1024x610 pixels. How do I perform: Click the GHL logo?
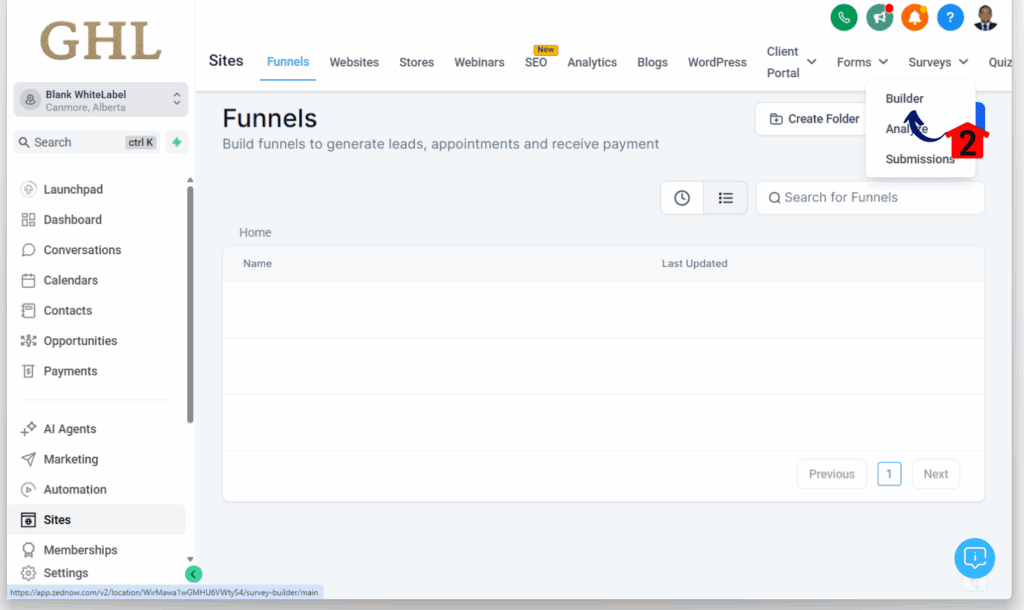click(101, 40)
